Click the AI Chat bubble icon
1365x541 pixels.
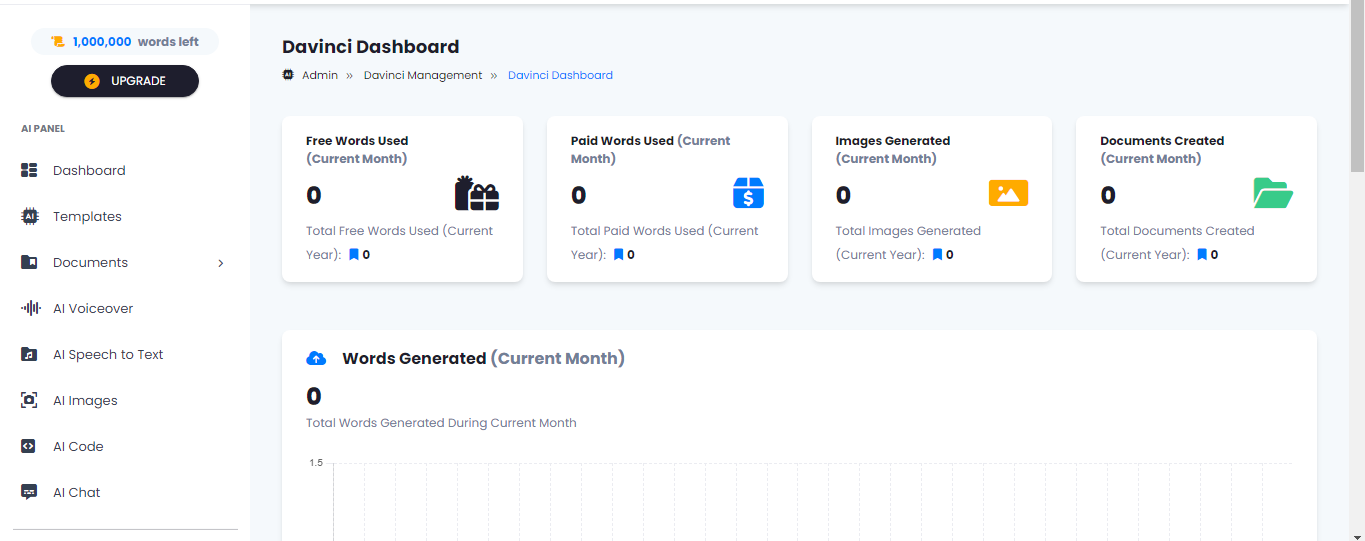[x=29, y=493]
